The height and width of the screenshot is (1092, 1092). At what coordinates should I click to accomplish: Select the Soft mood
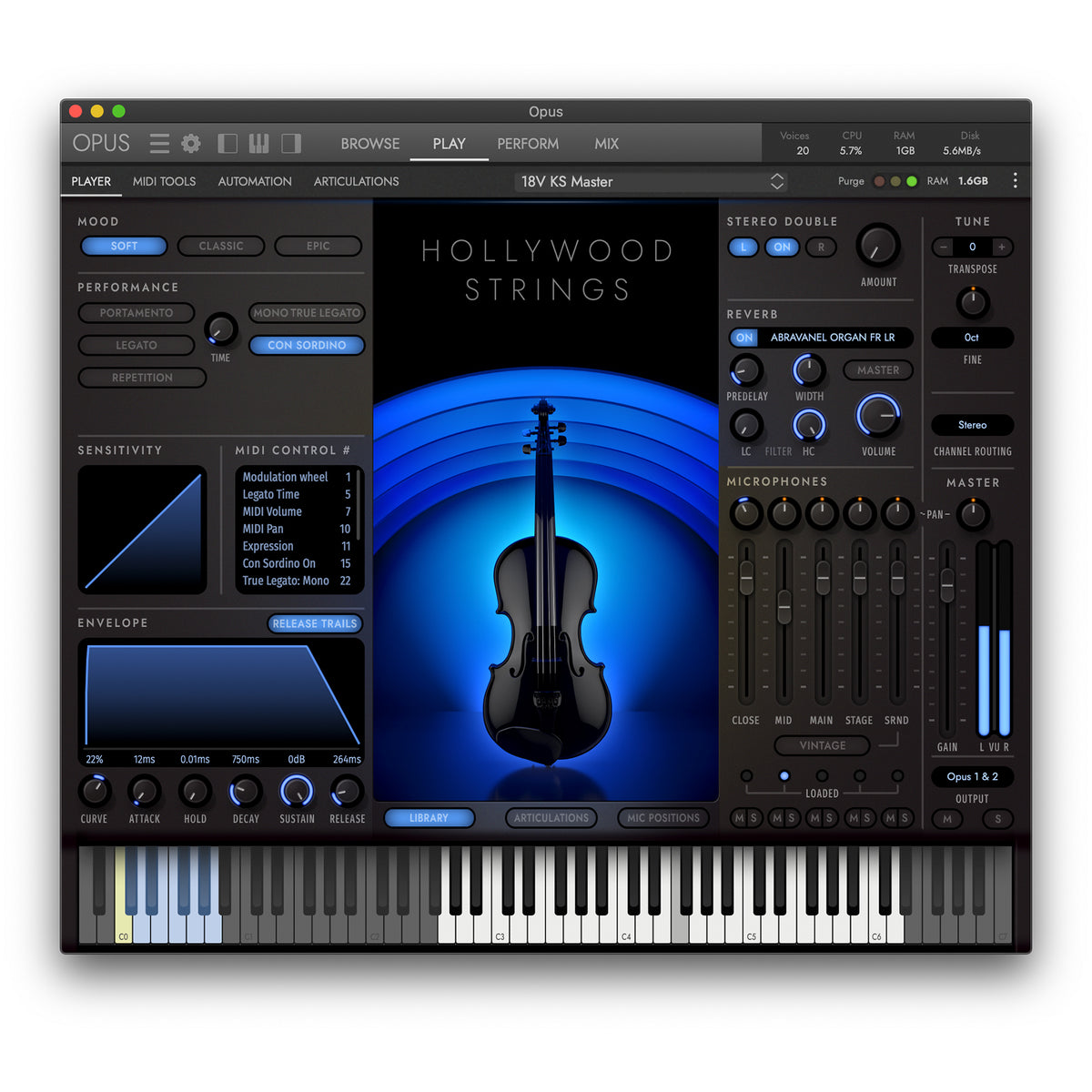pos(125,246)
